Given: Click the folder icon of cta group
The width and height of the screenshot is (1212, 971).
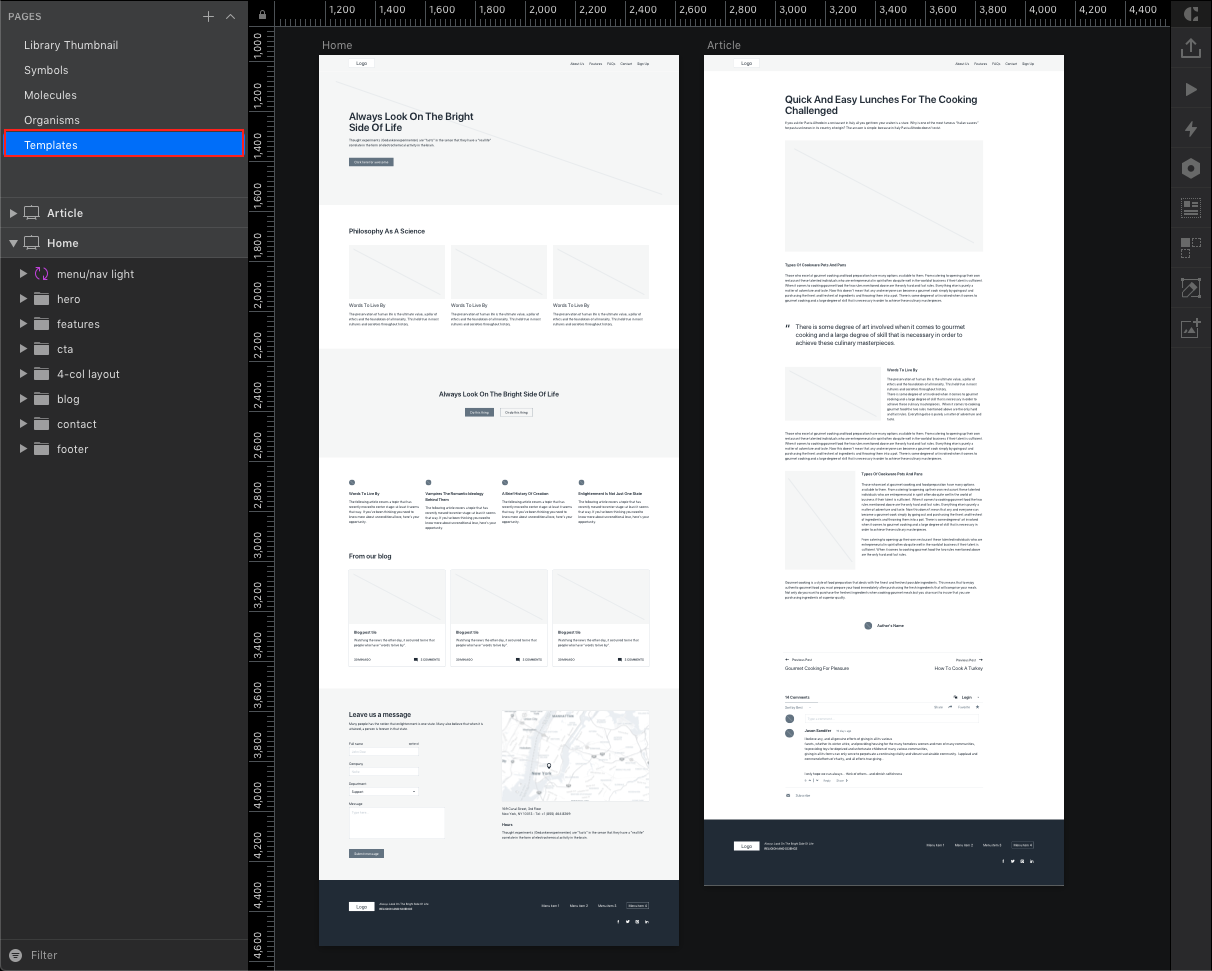Looking at the screenshot, I should 41,349.
